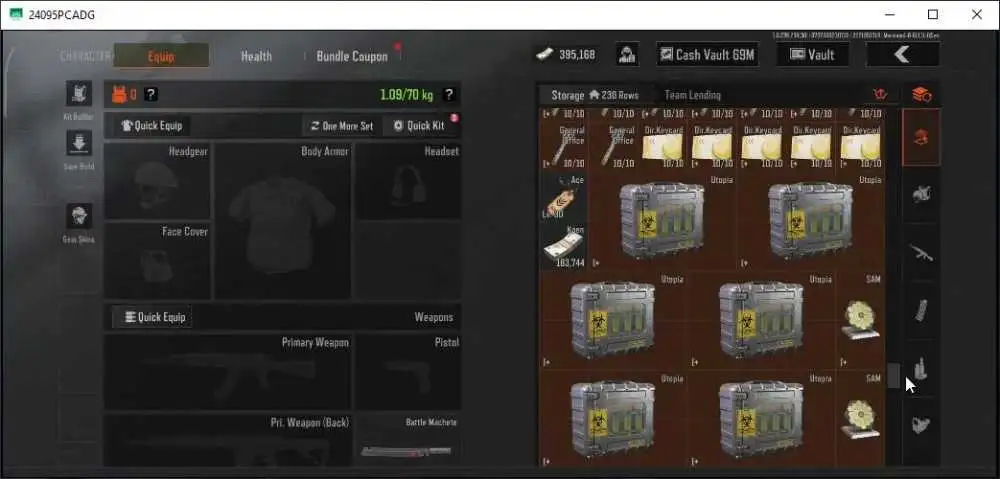Open help icon beside weight 1.09/70 kg
Screen dimensions: 1000x479
[449, 94]
